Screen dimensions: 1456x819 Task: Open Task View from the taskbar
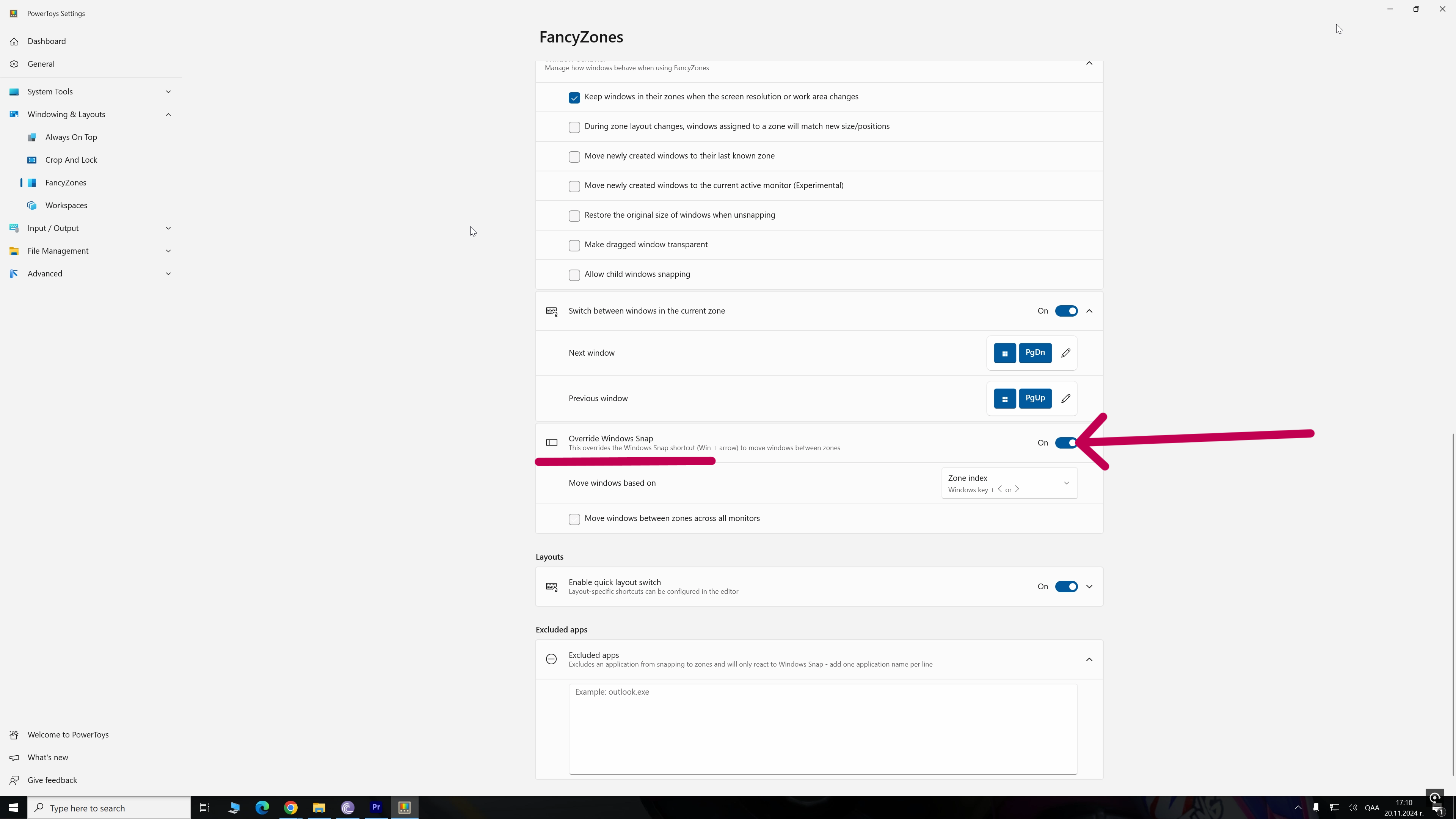click(x=205, y=808)
